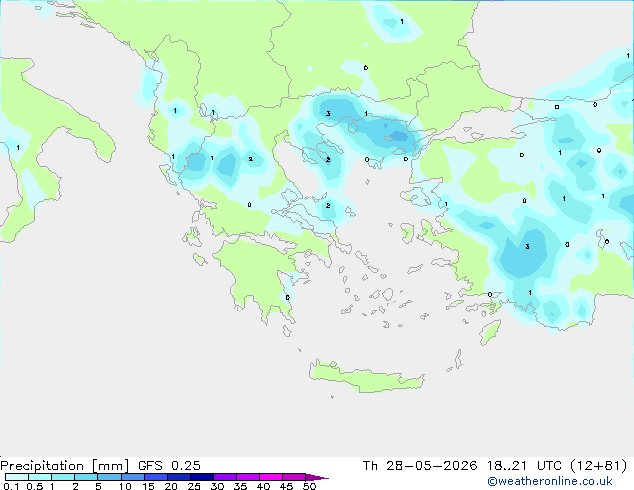The width and height of the screenshot is (634, 490).
Task: Click the 0.5–1 mm legend color swatch
Action: point(40,477)
